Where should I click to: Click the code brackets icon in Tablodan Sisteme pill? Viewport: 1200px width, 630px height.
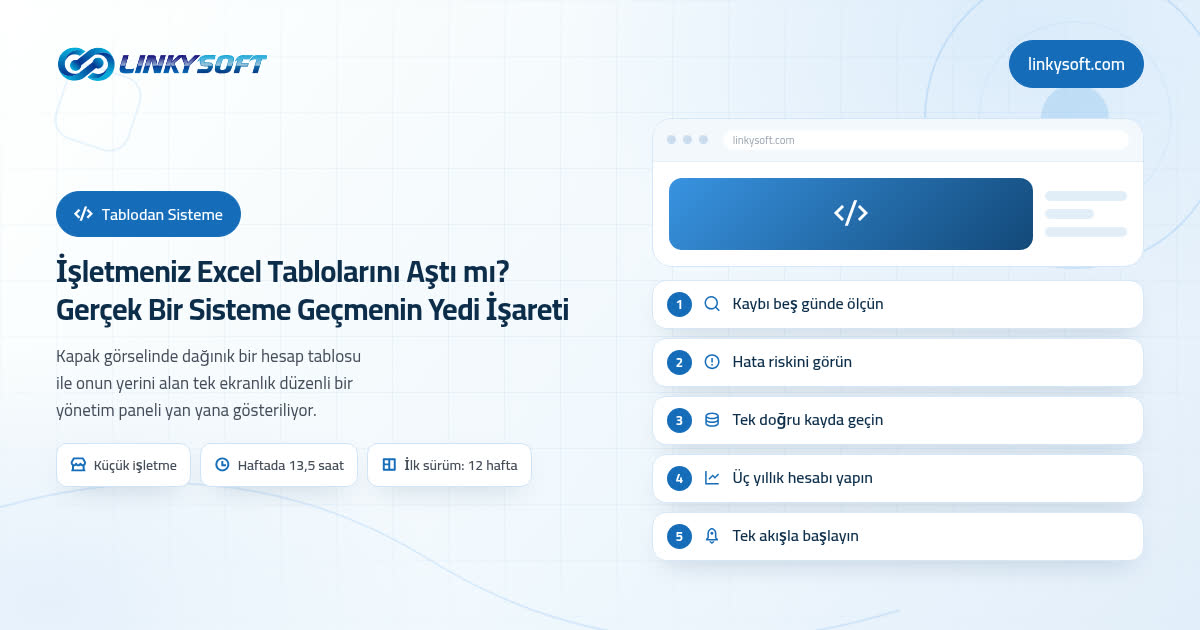pos(84,214)
